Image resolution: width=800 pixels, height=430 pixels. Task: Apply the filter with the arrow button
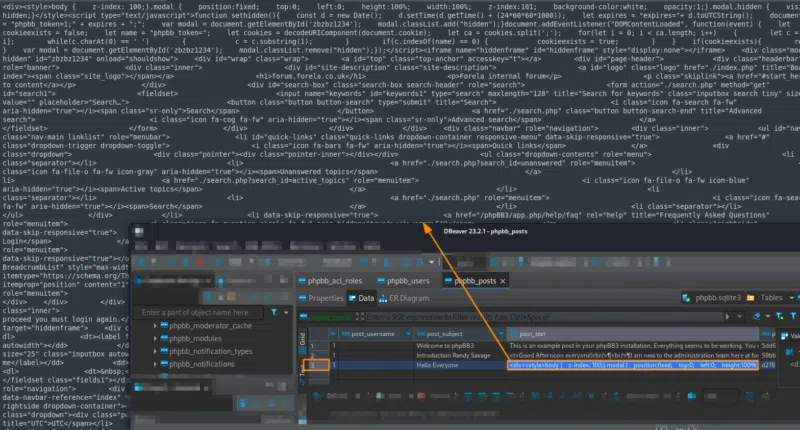pyautogui.click(x=728, y=317)
